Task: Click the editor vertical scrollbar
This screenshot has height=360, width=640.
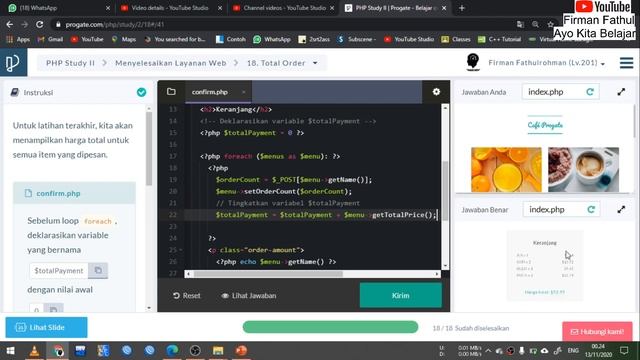Action: pyautogui.click(x=445, y=190)
